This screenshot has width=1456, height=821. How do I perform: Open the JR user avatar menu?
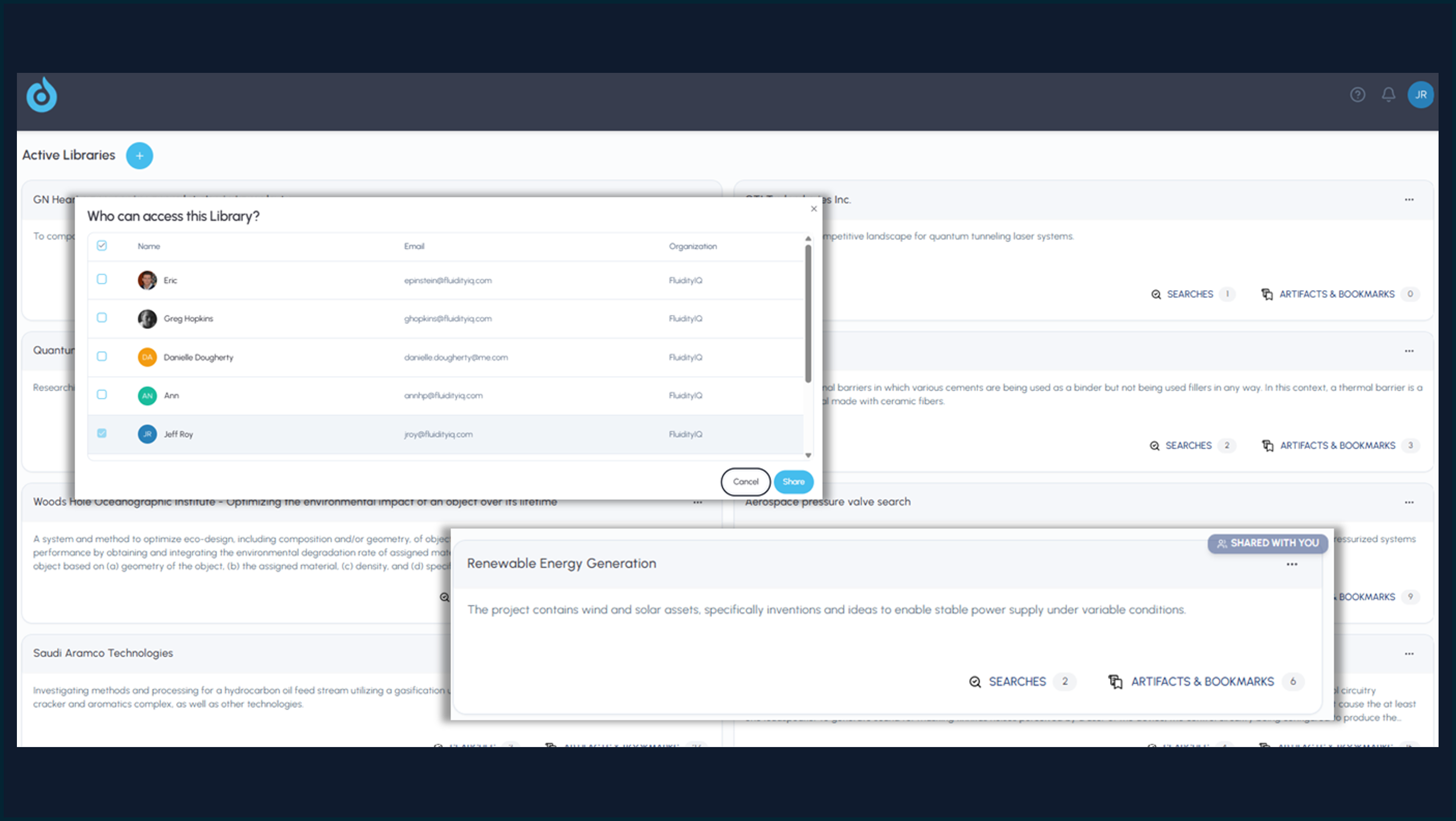[1420, 94]
